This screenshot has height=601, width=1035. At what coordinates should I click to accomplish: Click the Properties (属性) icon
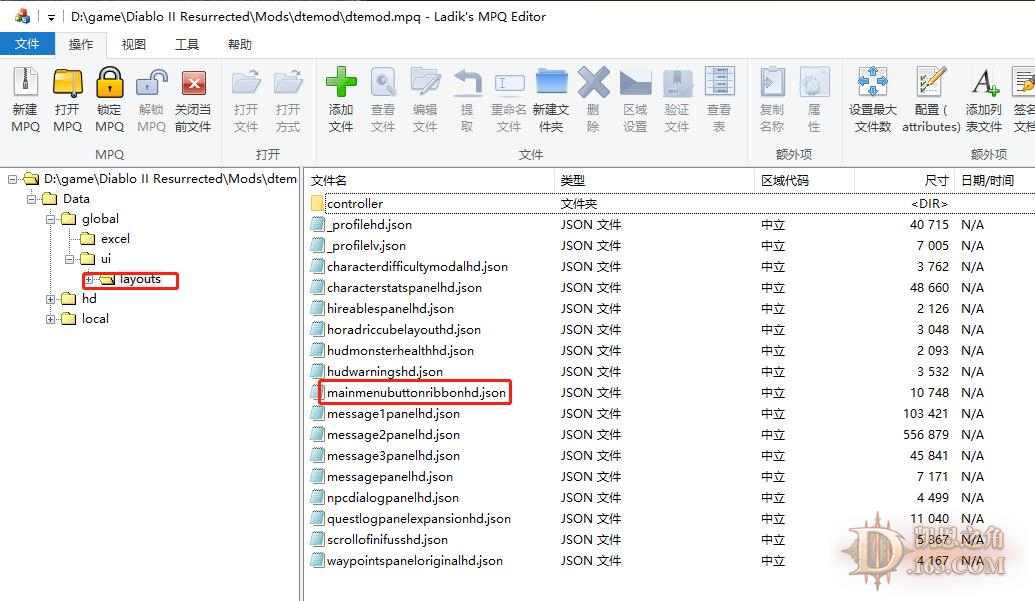click(814, 82)
